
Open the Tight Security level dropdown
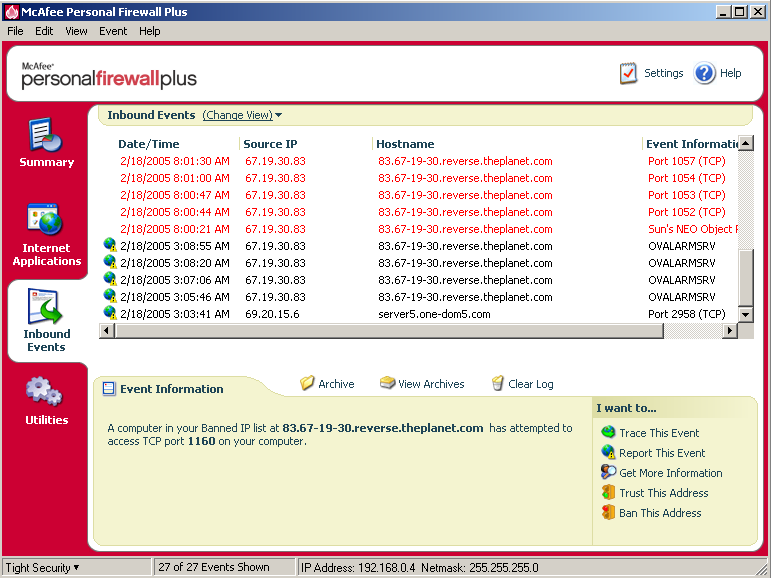coord(43,568)
